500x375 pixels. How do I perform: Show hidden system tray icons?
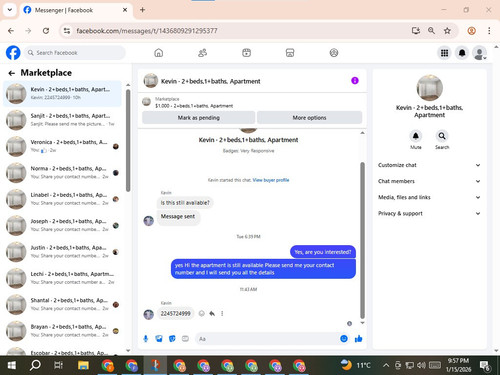(x=386, y=365)
